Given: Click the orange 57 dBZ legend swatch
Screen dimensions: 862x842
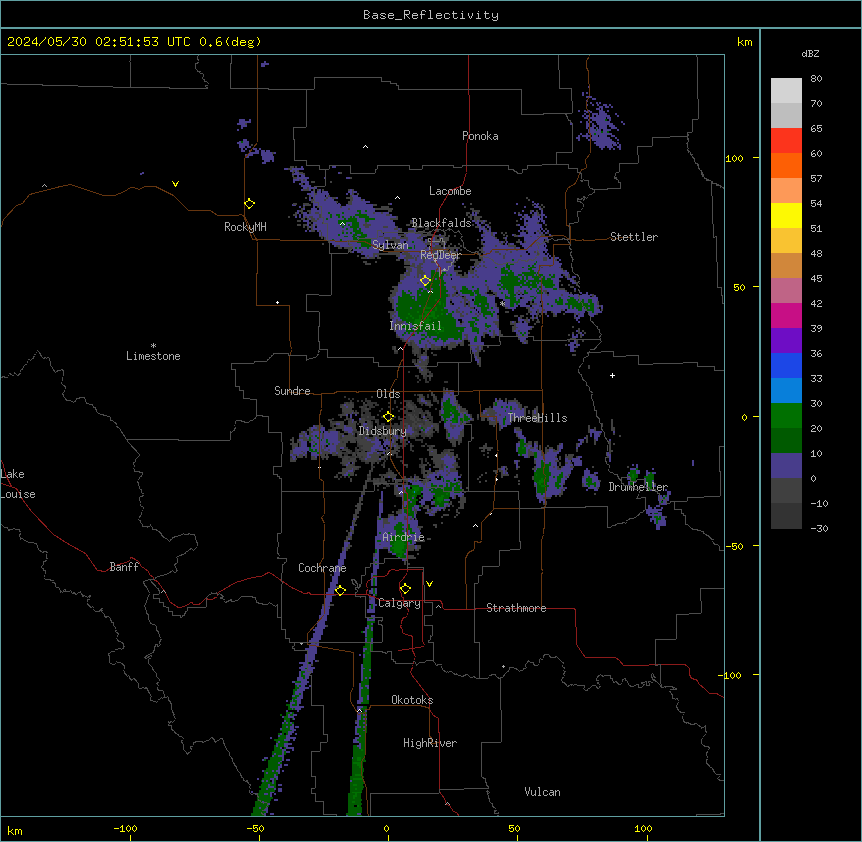Looking at the screenshot, I should click(x=786, y=165).
